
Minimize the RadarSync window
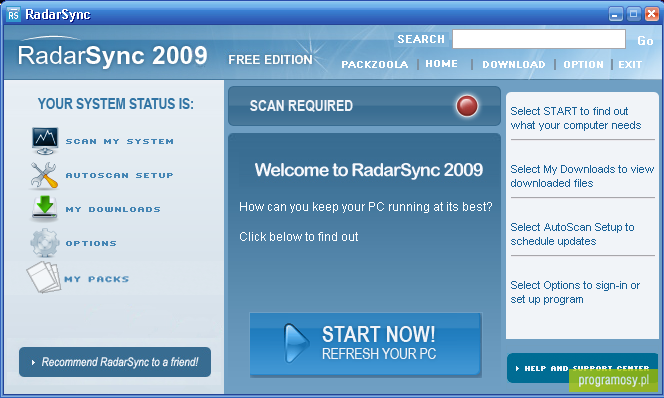click(x=615, y=14)
